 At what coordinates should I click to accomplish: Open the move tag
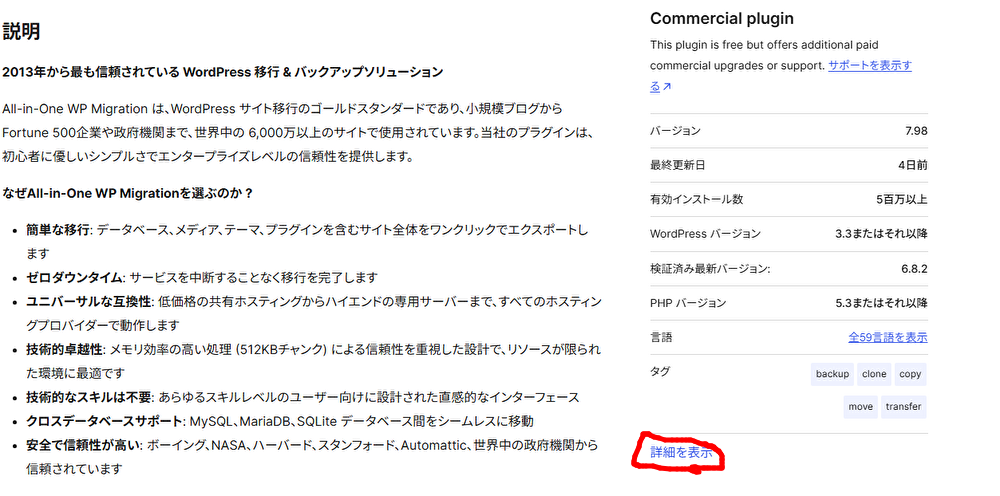coord(860,407)
